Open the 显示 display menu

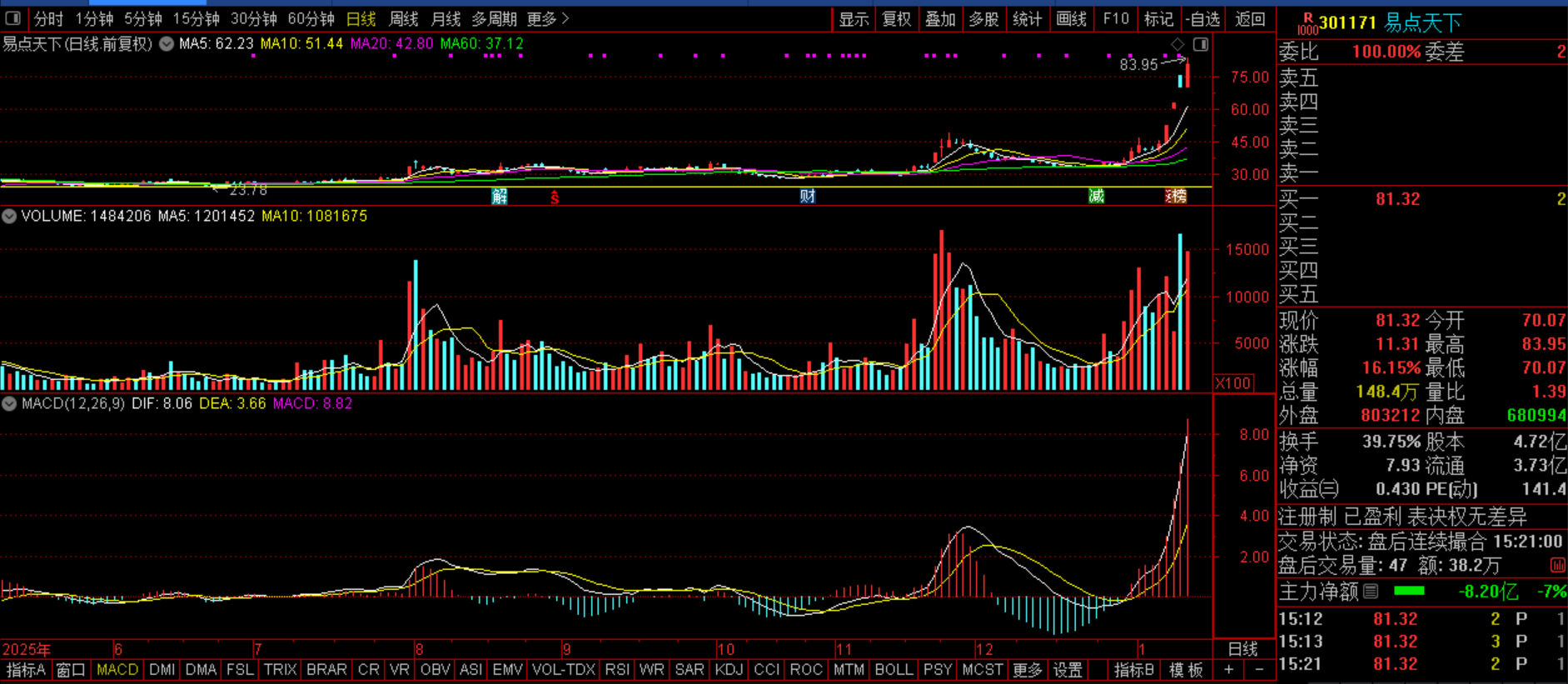click(x=854, y=19)
